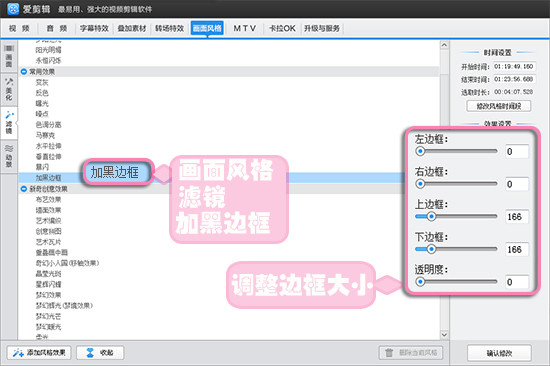Switch to the 字幕特效 tab
The height and width of the screenshot is (366, 550).
click(94, 28)
